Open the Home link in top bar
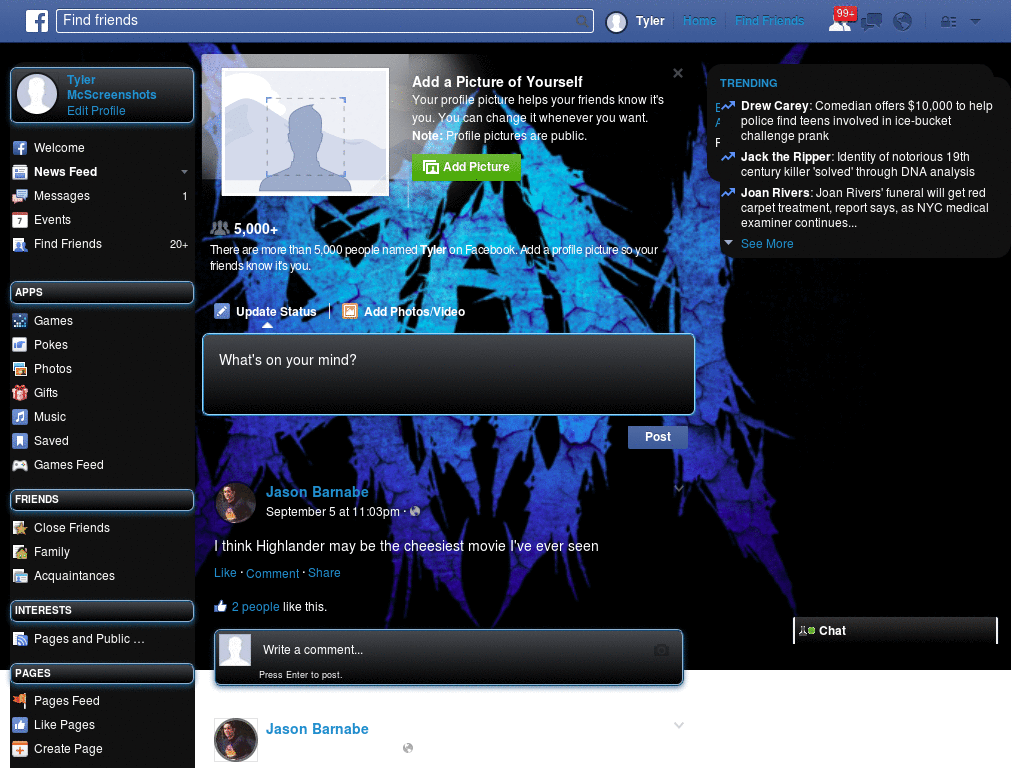Screen dimensions: 1024x768 [x=699, y=21]
